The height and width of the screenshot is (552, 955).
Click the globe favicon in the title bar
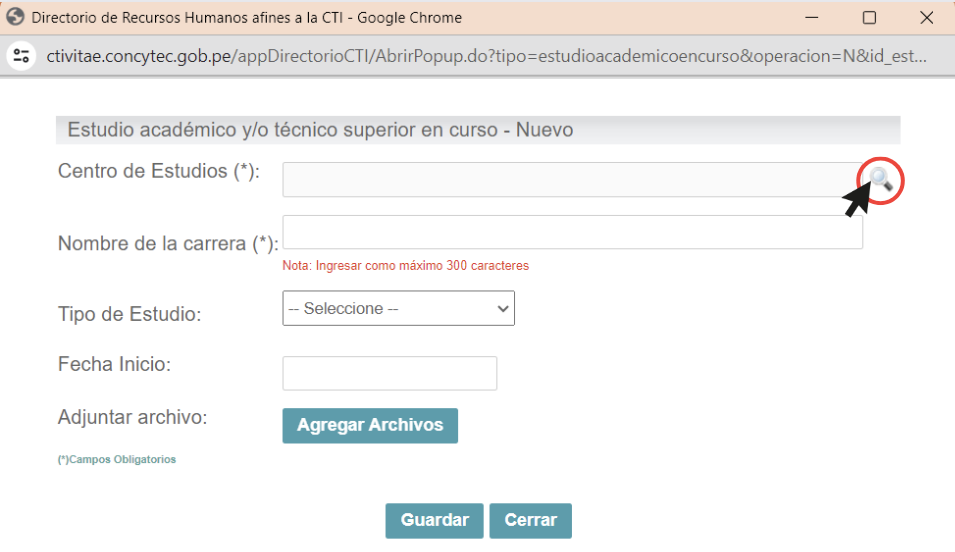pos(15,17)
